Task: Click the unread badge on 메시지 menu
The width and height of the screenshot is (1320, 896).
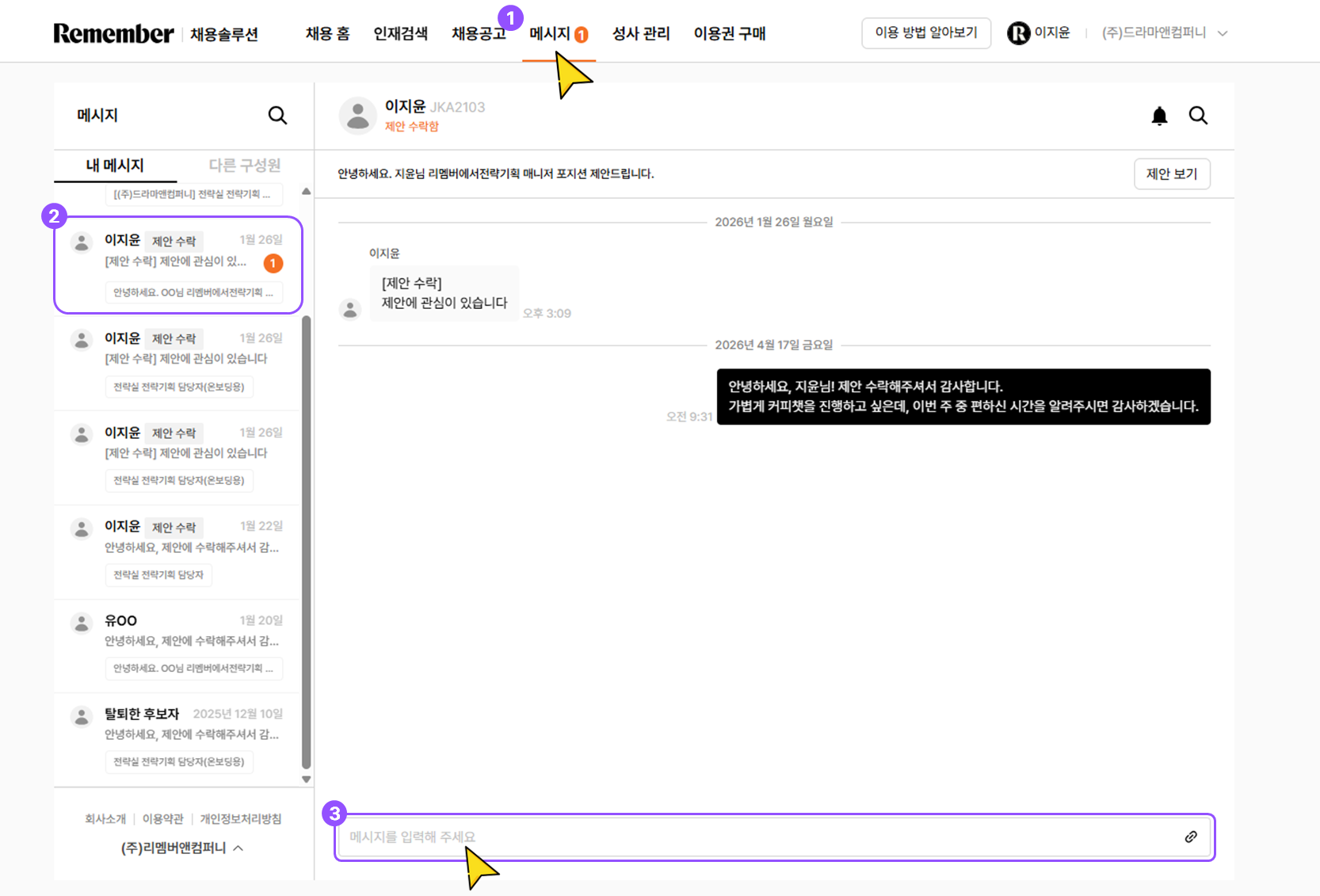Action: coord(581,35)
